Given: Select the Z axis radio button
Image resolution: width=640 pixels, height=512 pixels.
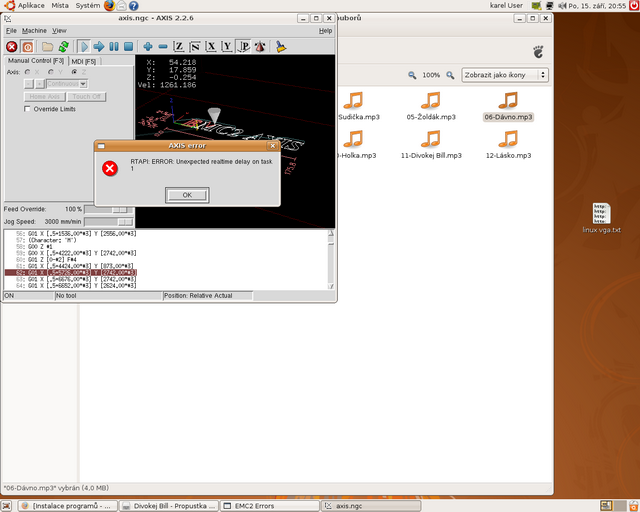Looking at the screenshot, I should 73,72.
